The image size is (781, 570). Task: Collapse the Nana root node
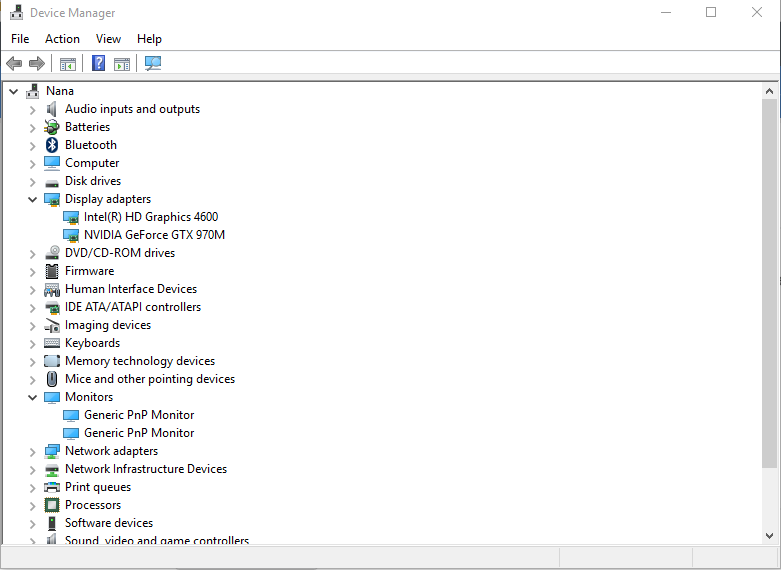13,91
